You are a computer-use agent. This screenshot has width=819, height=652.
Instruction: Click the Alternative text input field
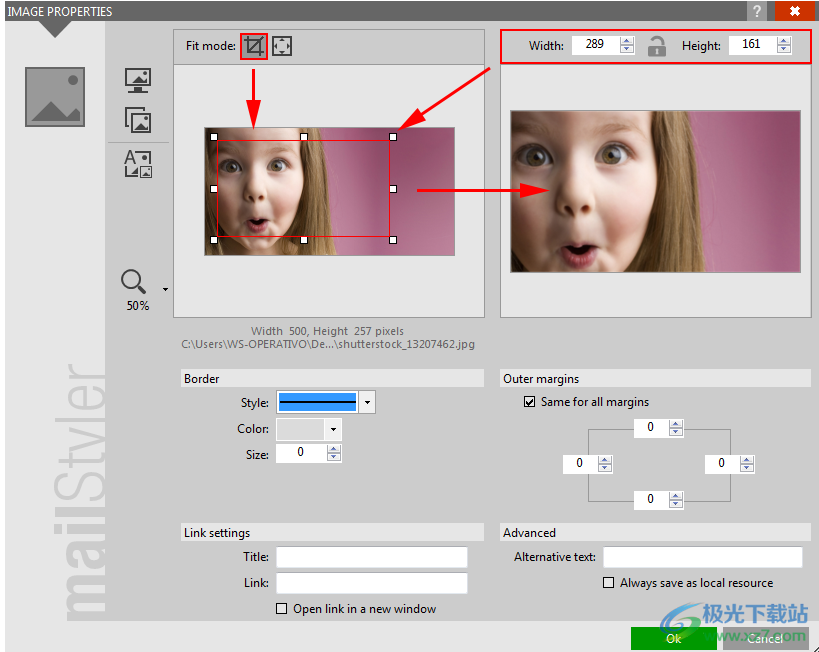[x=702, y=557]
